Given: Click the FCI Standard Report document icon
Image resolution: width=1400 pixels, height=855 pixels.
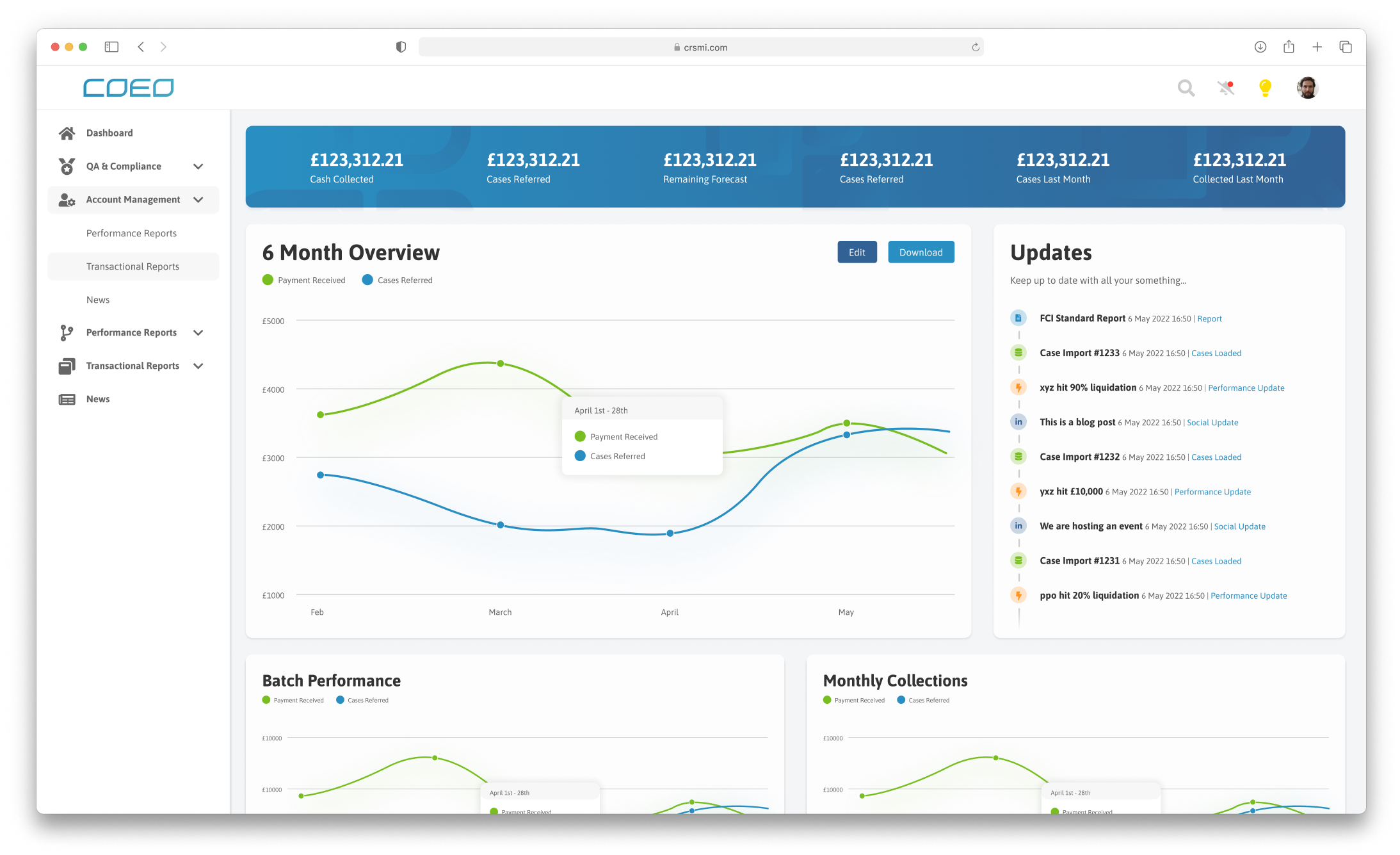Looking at the screenshot, I should pos(1018,318).
